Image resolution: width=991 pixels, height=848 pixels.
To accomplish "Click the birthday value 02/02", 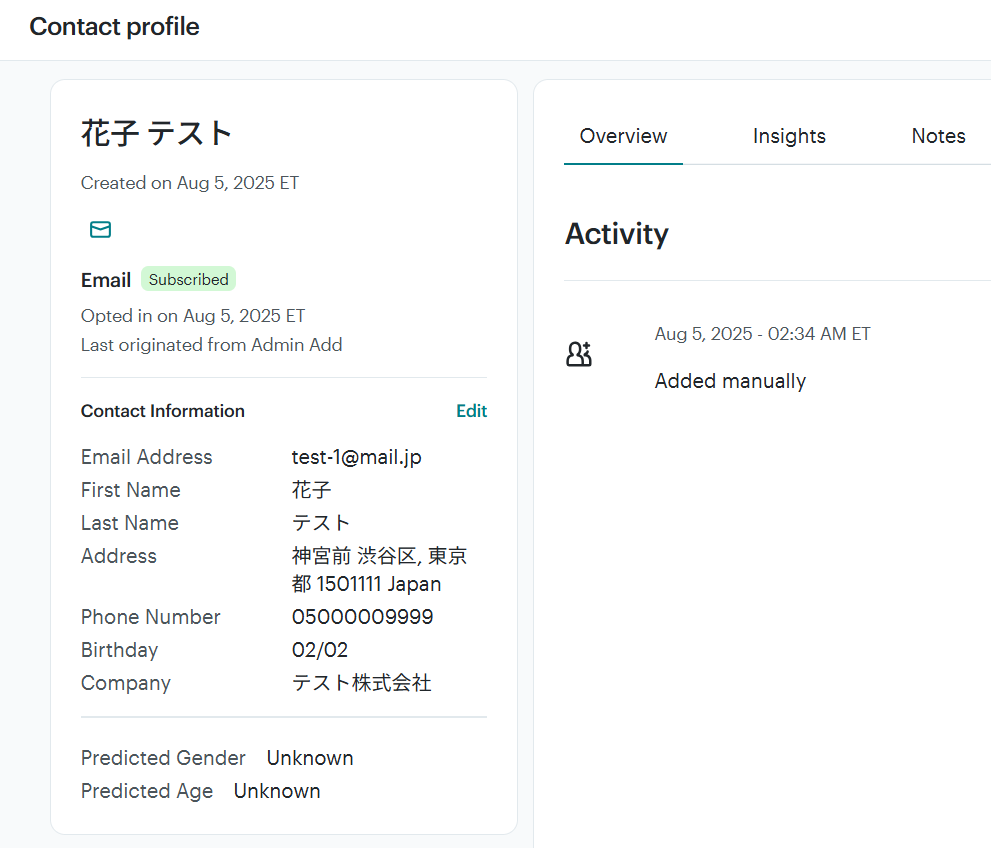I will coord(320,650).
